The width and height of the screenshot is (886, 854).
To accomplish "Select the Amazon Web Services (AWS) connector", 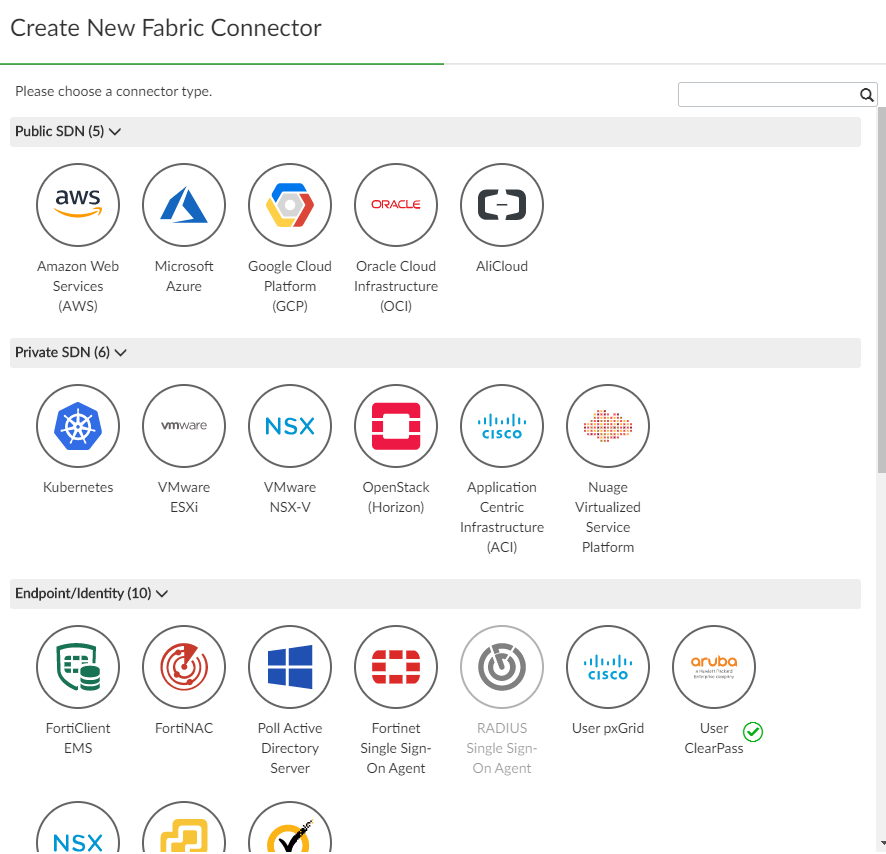I will 78,205.
